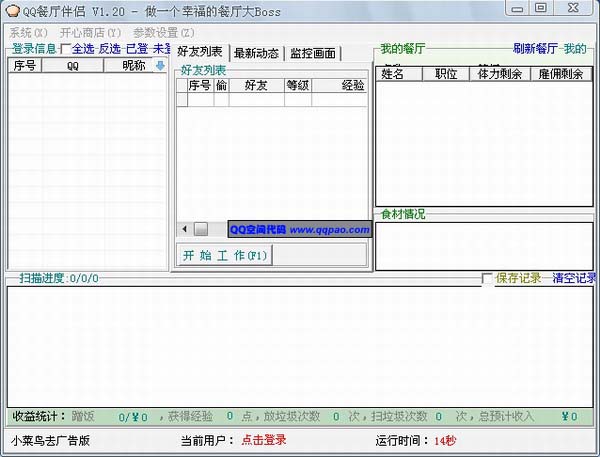The image size is (600, 457).
Task: Close the QQ餐厅伴侣 window
Action: 573,8
